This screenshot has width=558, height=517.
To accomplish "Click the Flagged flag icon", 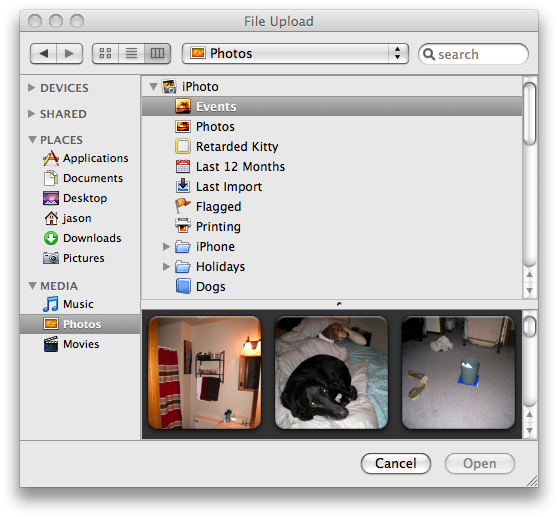I will coord(183,206).
